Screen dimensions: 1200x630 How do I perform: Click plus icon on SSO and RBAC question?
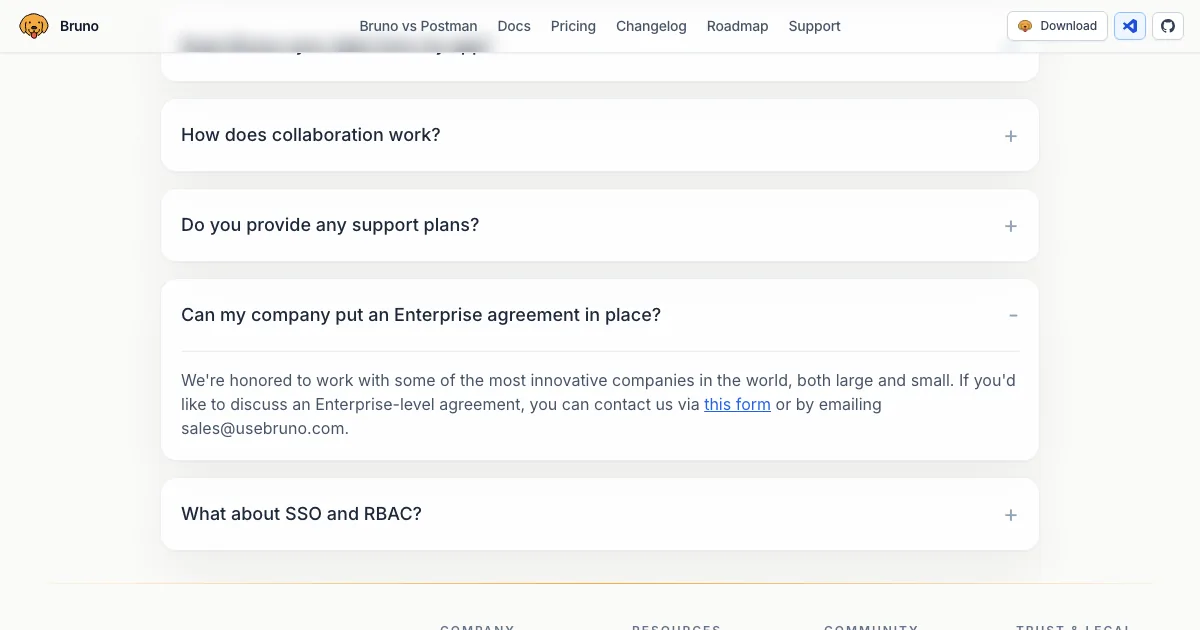[1011, 515]
